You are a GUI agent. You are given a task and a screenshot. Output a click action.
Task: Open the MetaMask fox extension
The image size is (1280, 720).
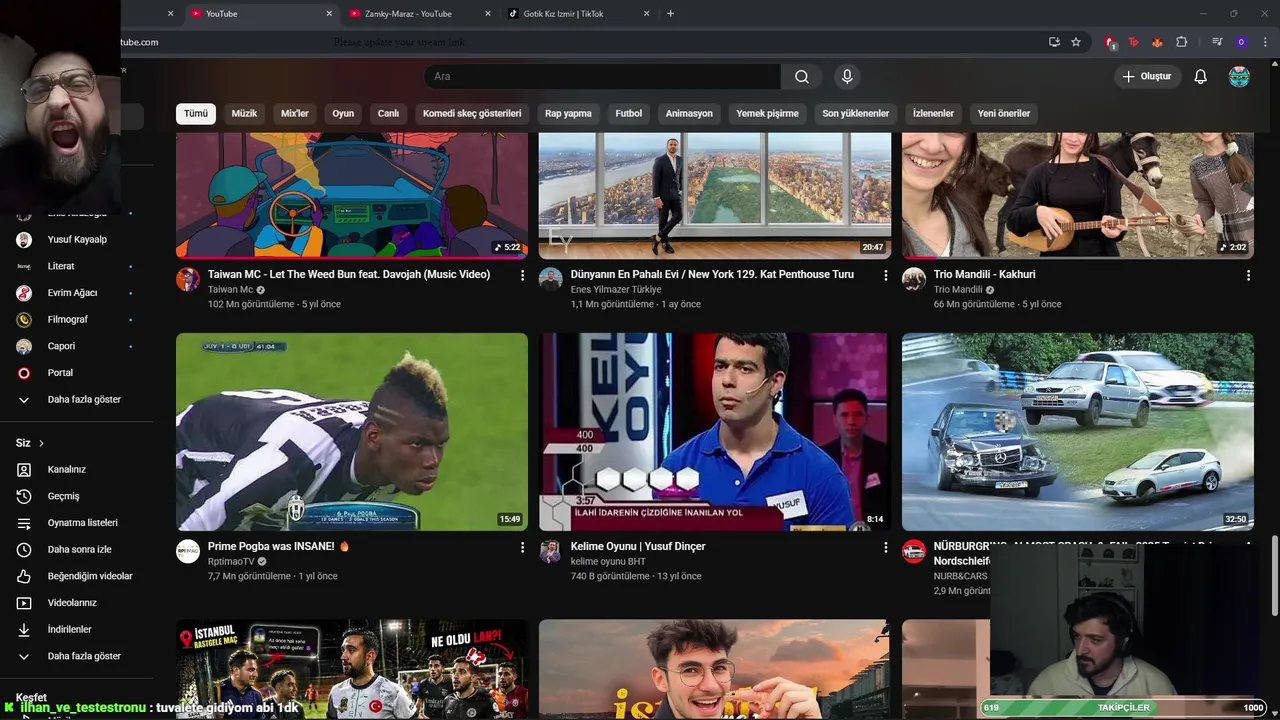click(x=1158, y=42)
